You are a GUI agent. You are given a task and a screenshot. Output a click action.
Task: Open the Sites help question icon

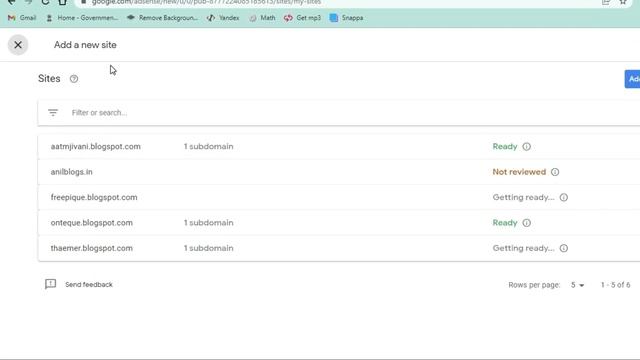coord(74,79)
